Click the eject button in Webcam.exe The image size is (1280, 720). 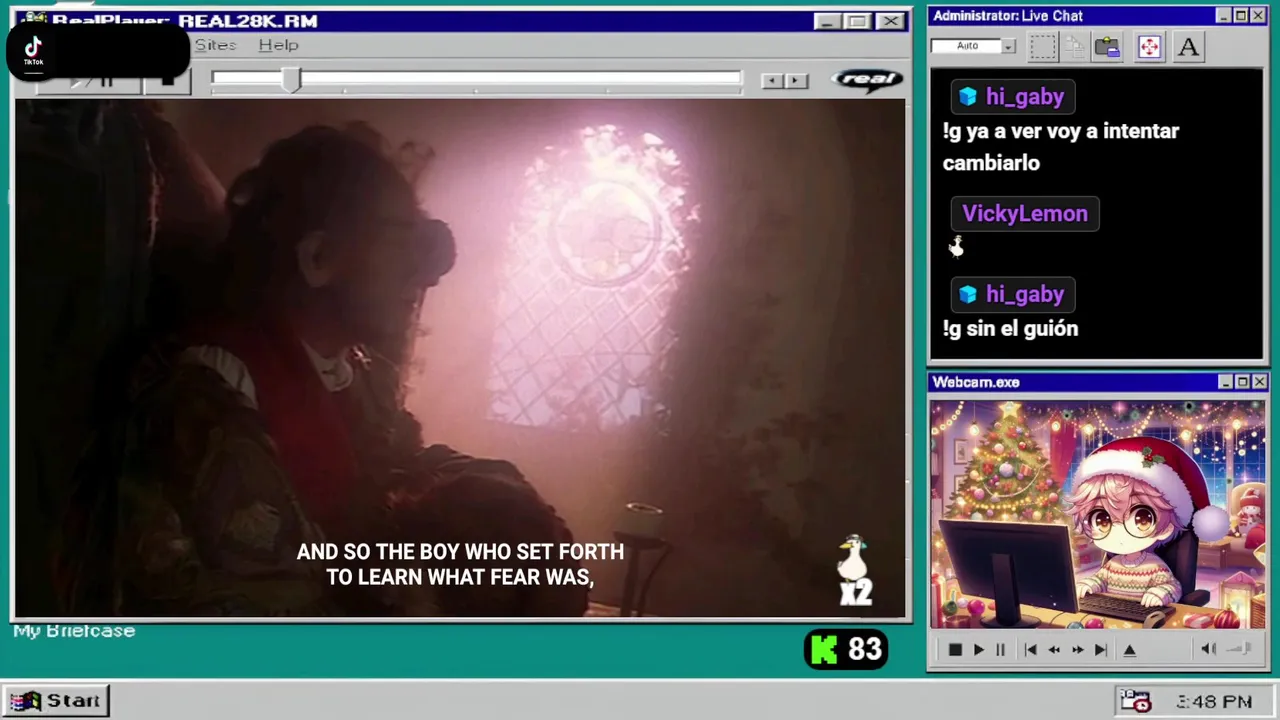(x=1130, y=650)
